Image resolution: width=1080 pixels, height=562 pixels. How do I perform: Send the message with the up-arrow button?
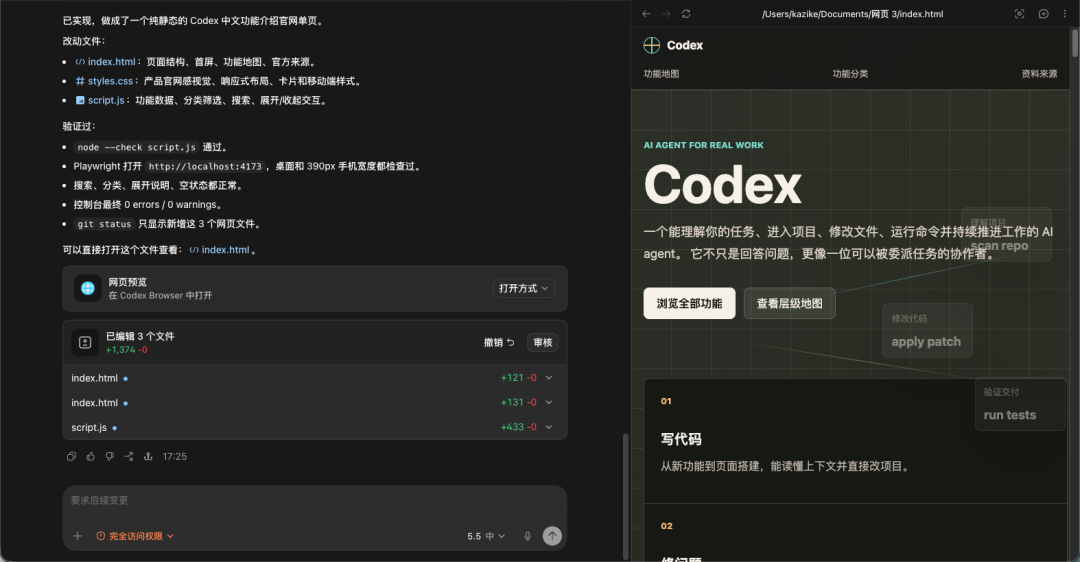[x=552, y=536]
